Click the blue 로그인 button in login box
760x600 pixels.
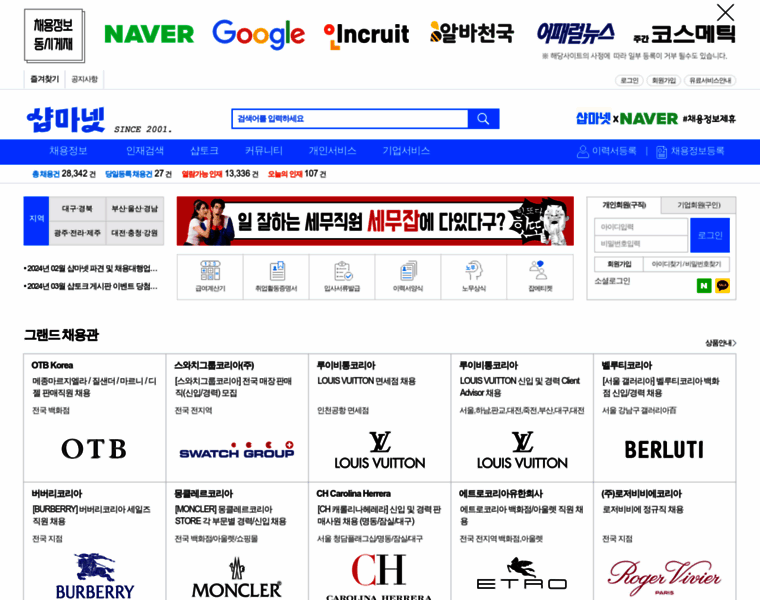(710, 236)
